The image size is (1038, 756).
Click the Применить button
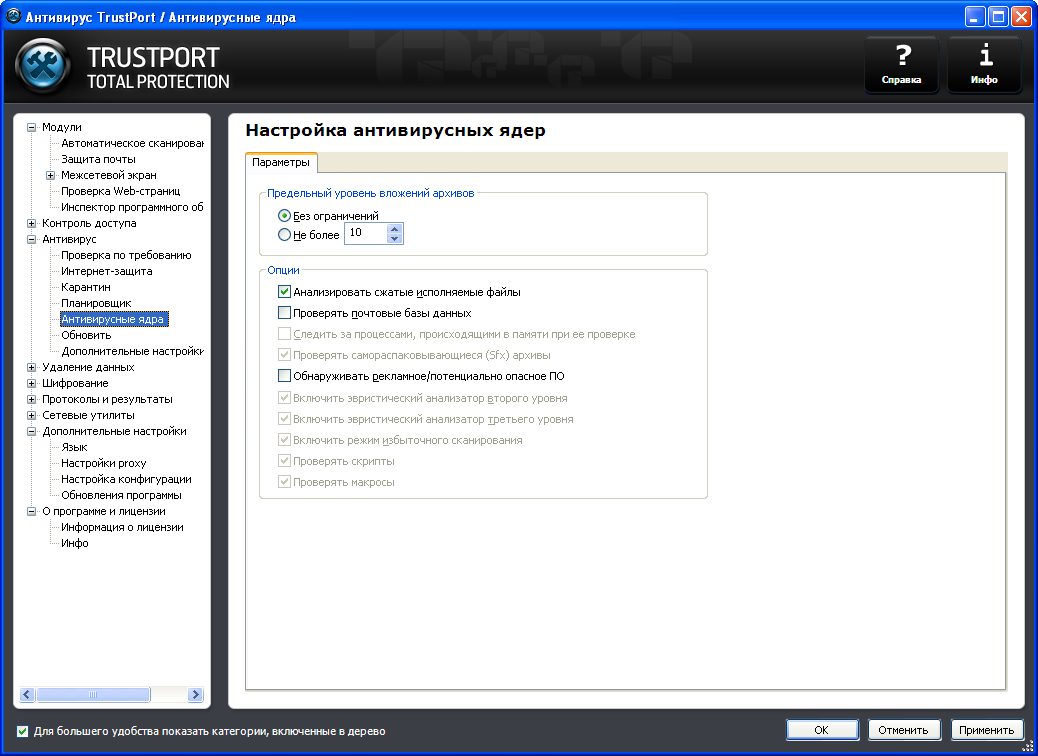(x=986, y=730)
